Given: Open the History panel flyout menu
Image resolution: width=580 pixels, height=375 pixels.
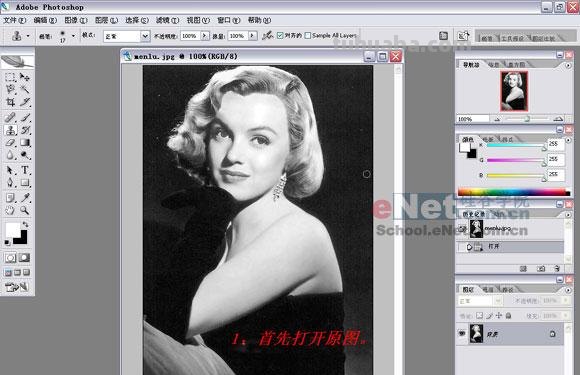Looking at the screenshot, I should [568, 214].
